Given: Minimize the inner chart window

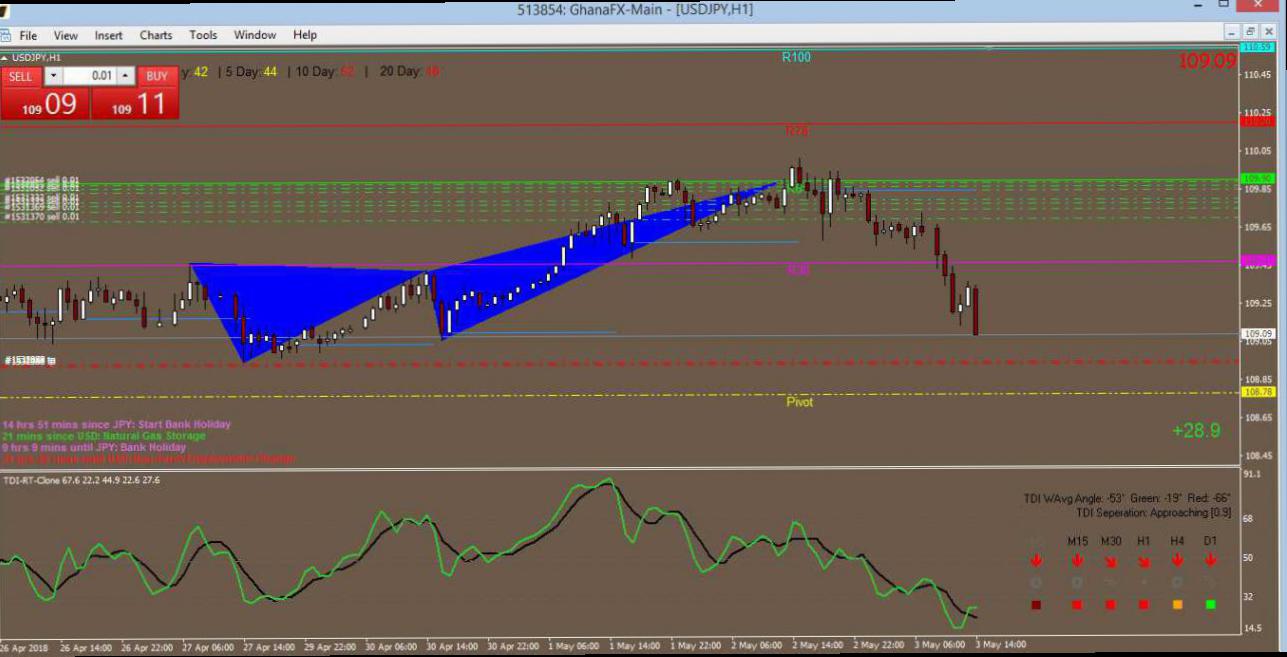Looking at the screenshot, I should pyautogui.click(x=1232, y=32).
